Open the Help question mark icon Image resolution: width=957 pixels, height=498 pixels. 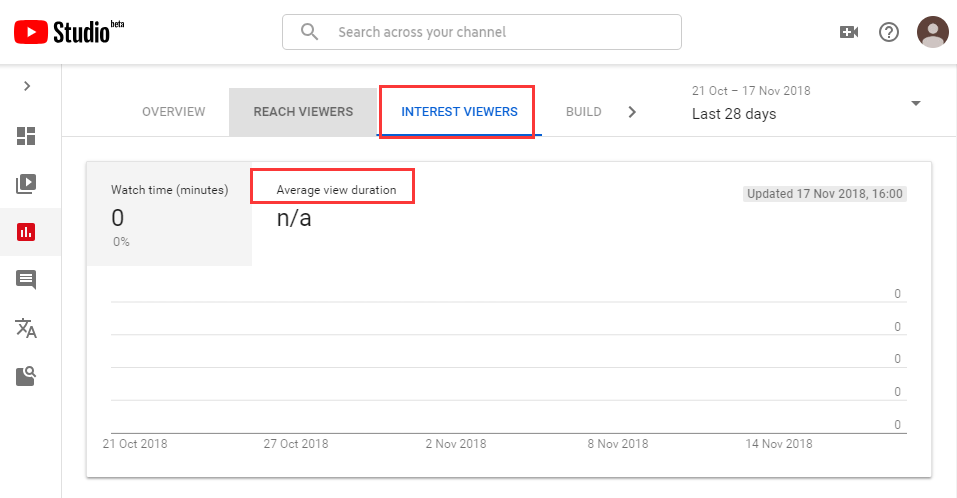point(888,32)
